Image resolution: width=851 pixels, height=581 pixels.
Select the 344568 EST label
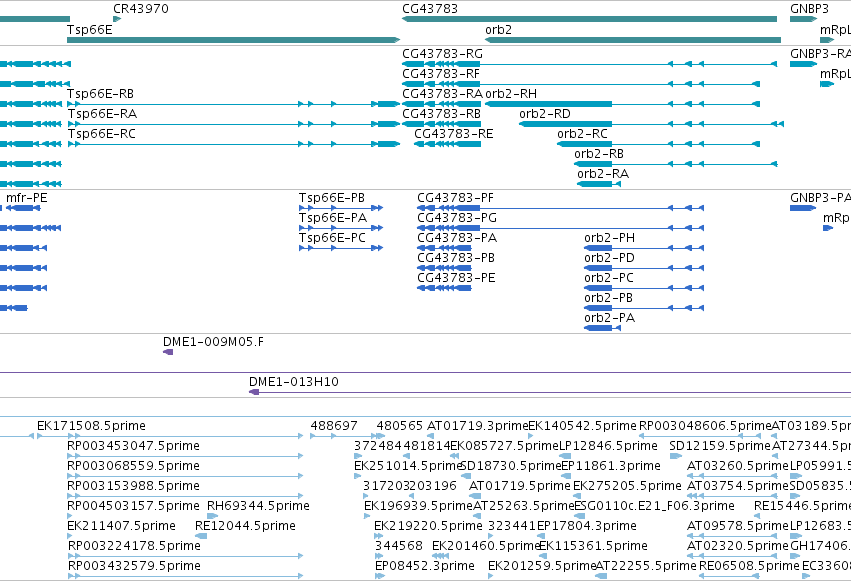399,547
